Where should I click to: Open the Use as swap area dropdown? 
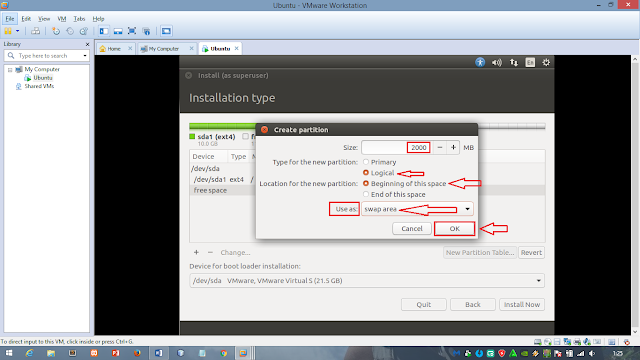tap(417, 209)
